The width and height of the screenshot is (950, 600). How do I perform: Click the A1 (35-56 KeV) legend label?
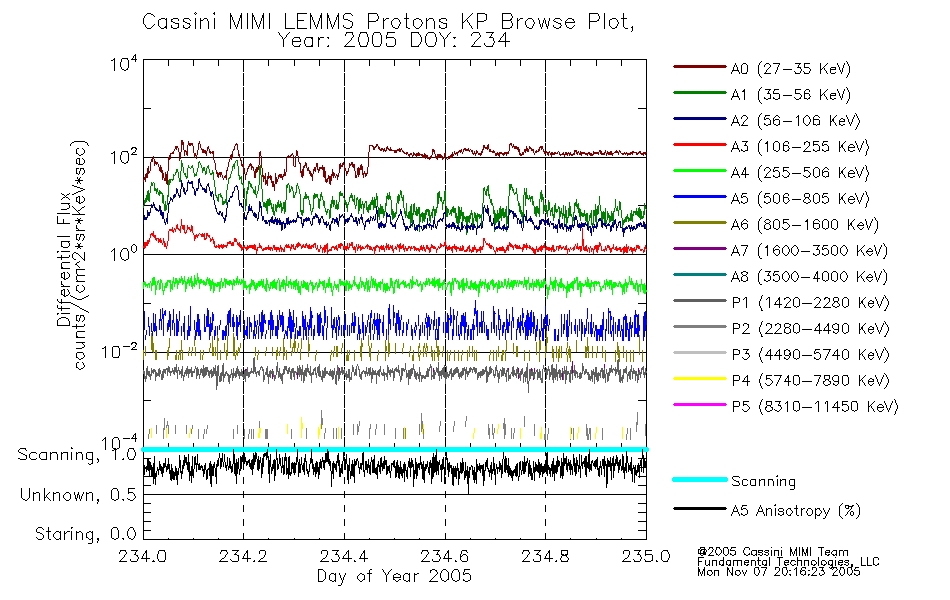pyautogui.click(x=790, y=95)
